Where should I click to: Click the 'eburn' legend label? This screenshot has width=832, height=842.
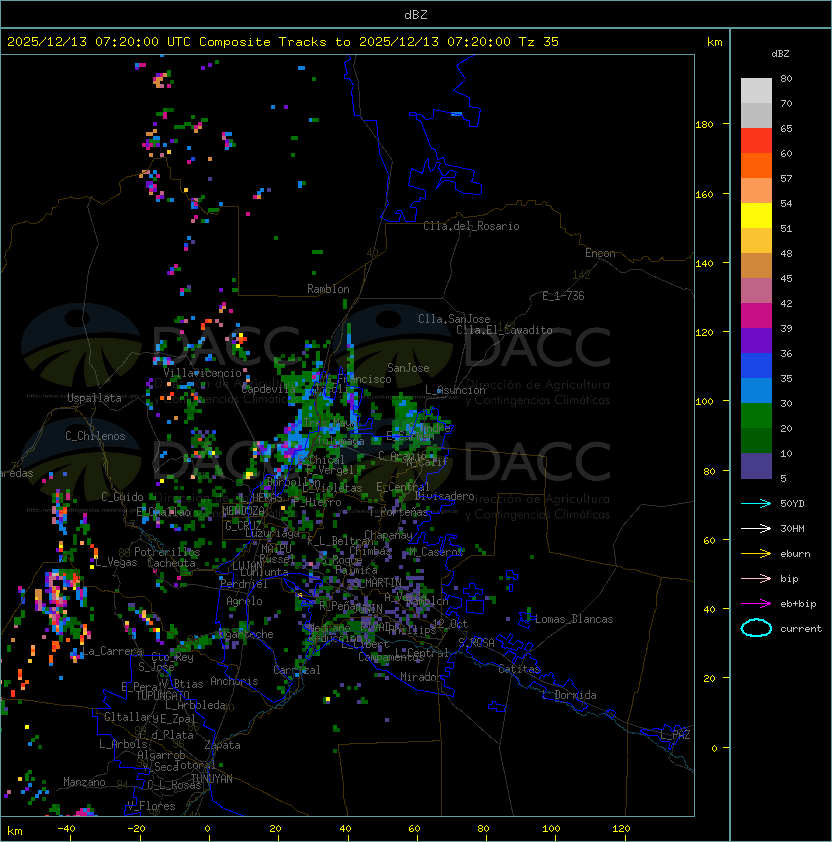click(x=795, y=554)
